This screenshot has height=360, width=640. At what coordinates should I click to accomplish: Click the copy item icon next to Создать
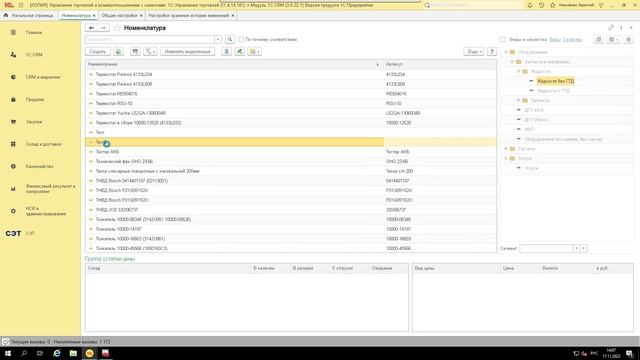pyautogui.click(x=118, y=52)
